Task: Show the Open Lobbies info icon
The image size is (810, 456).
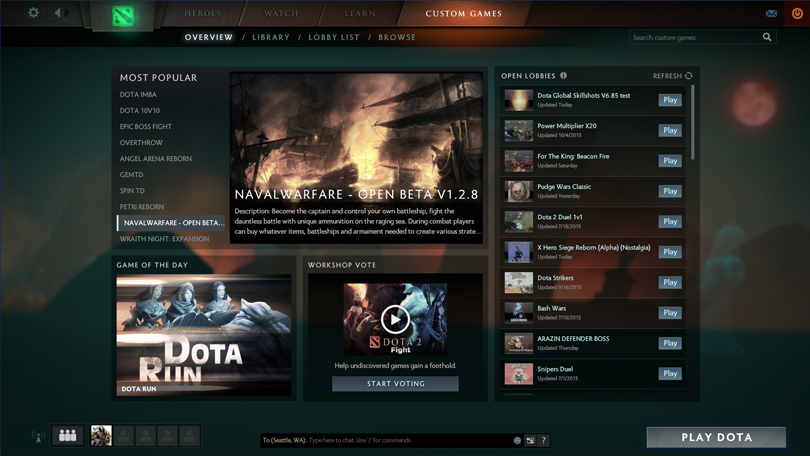Action: pos(564,75)
